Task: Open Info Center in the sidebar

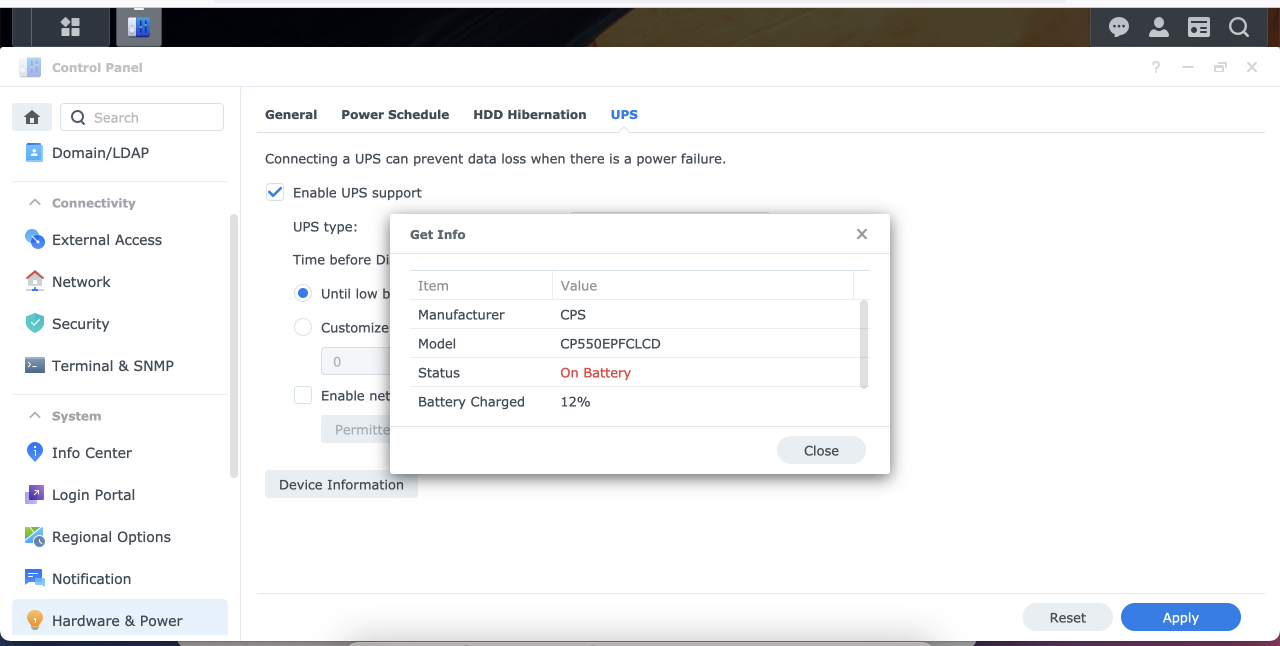Action: coord(93,453)
